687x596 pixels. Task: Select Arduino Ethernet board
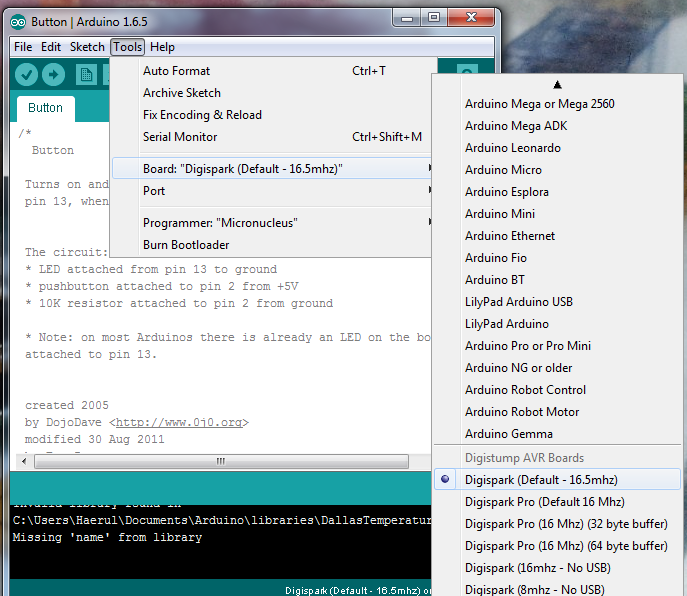[x=557, y=236]
